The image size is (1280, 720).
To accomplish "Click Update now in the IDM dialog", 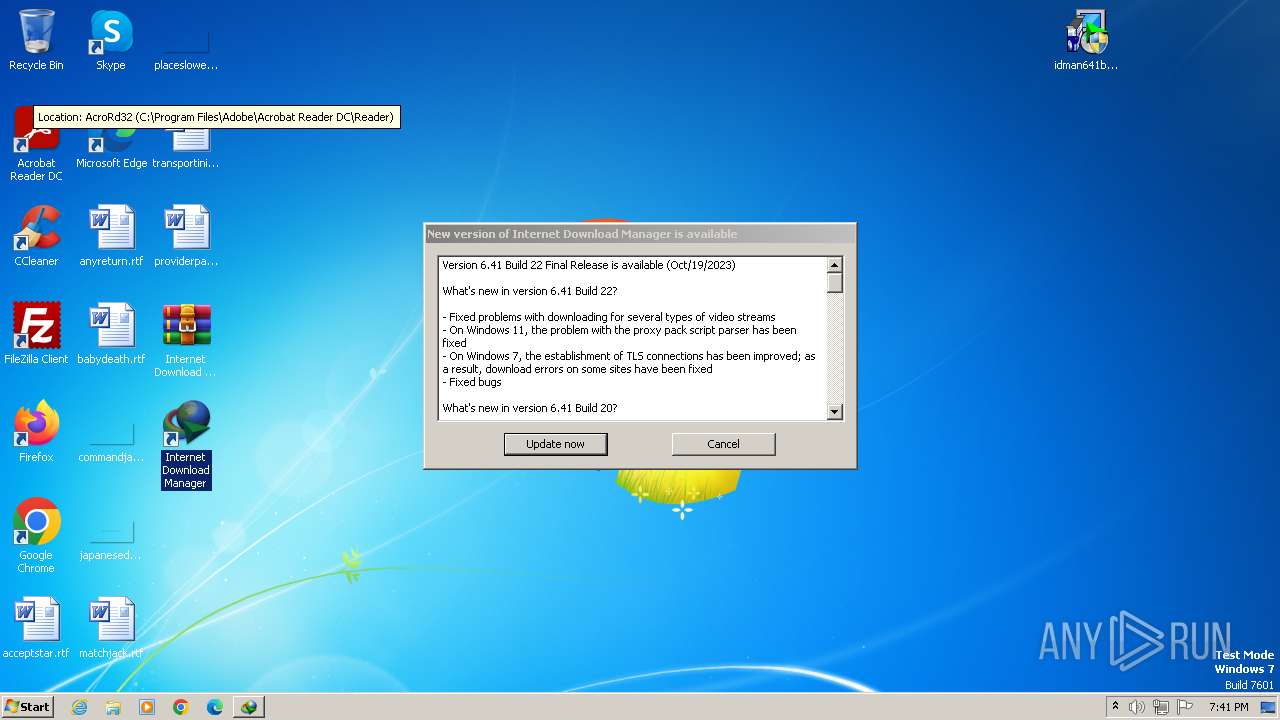I will (x=556, y=444).
